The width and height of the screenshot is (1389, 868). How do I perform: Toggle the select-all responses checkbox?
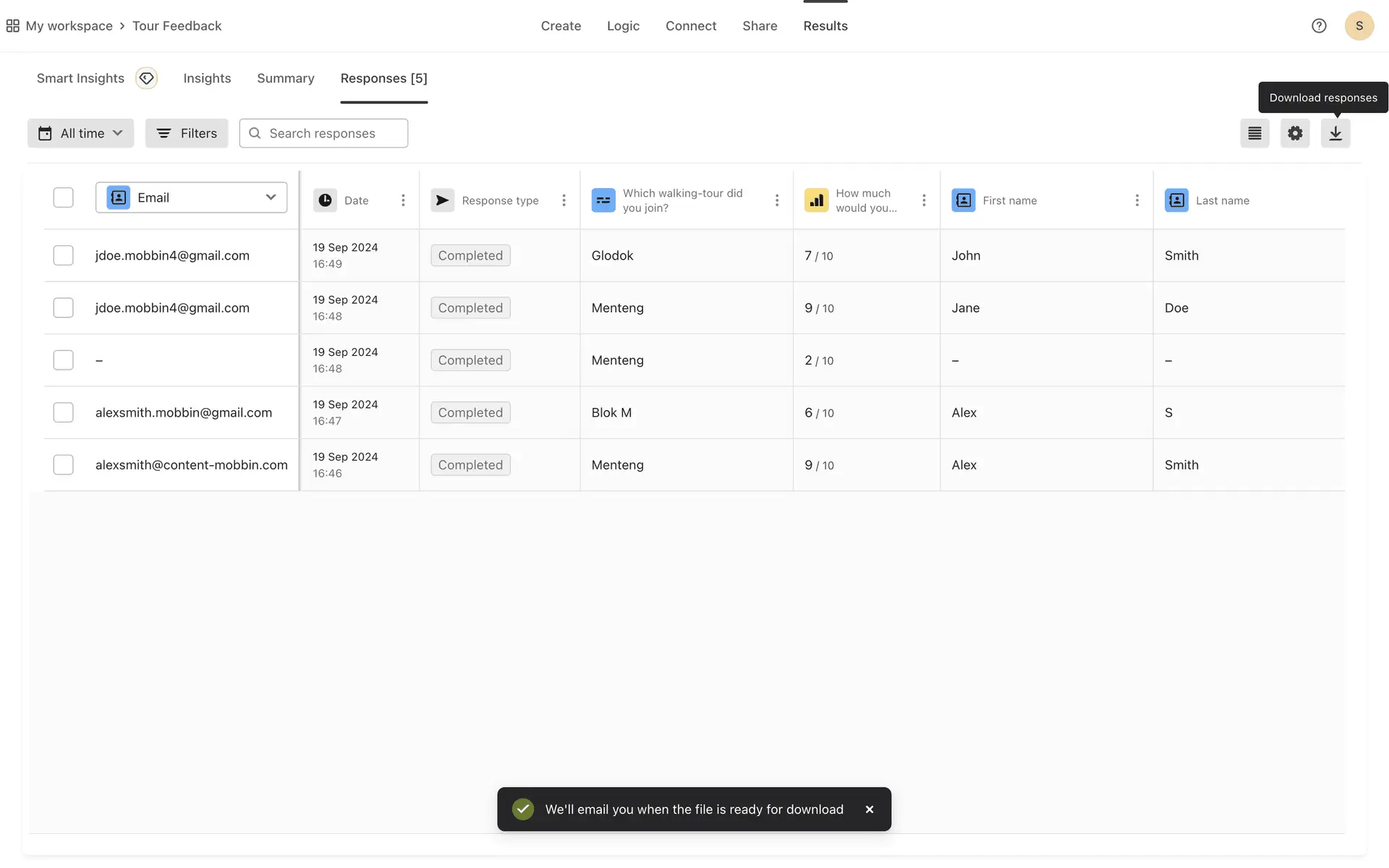click(64, 197)
